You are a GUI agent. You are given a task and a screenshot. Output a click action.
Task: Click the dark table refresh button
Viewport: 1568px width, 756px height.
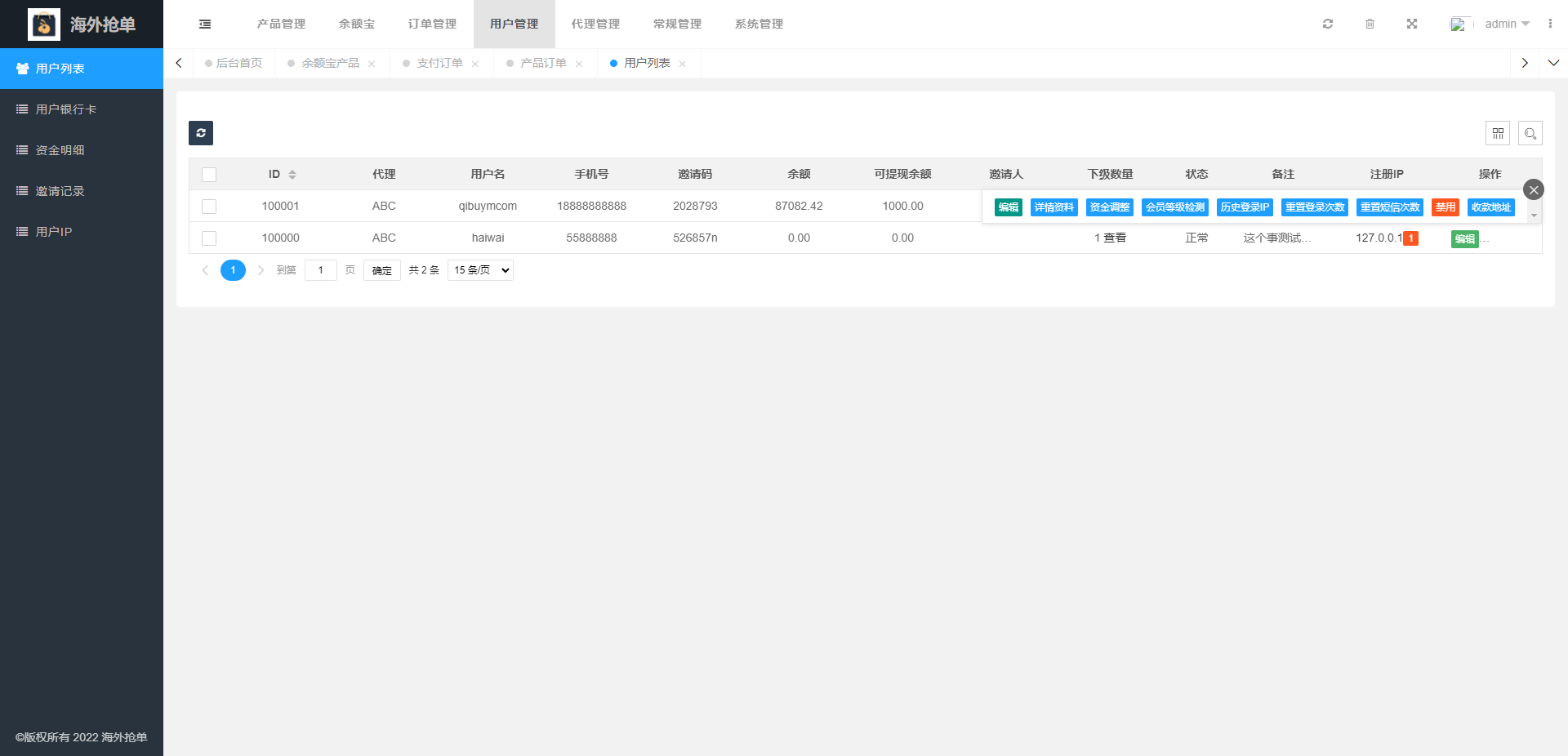click(201, 133)
